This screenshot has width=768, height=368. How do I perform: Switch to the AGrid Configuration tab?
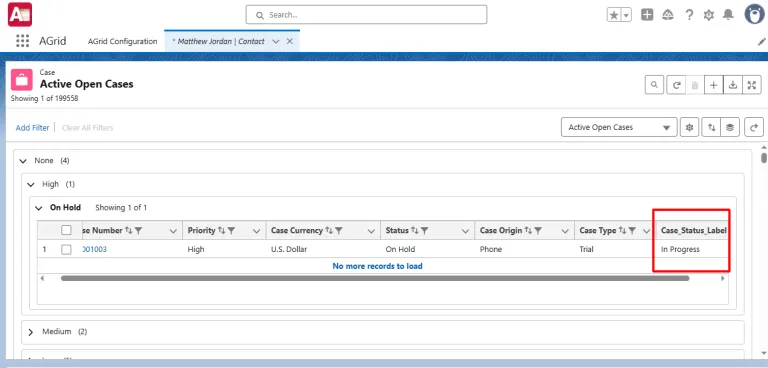pyautogui.click(x=122, y=41)
